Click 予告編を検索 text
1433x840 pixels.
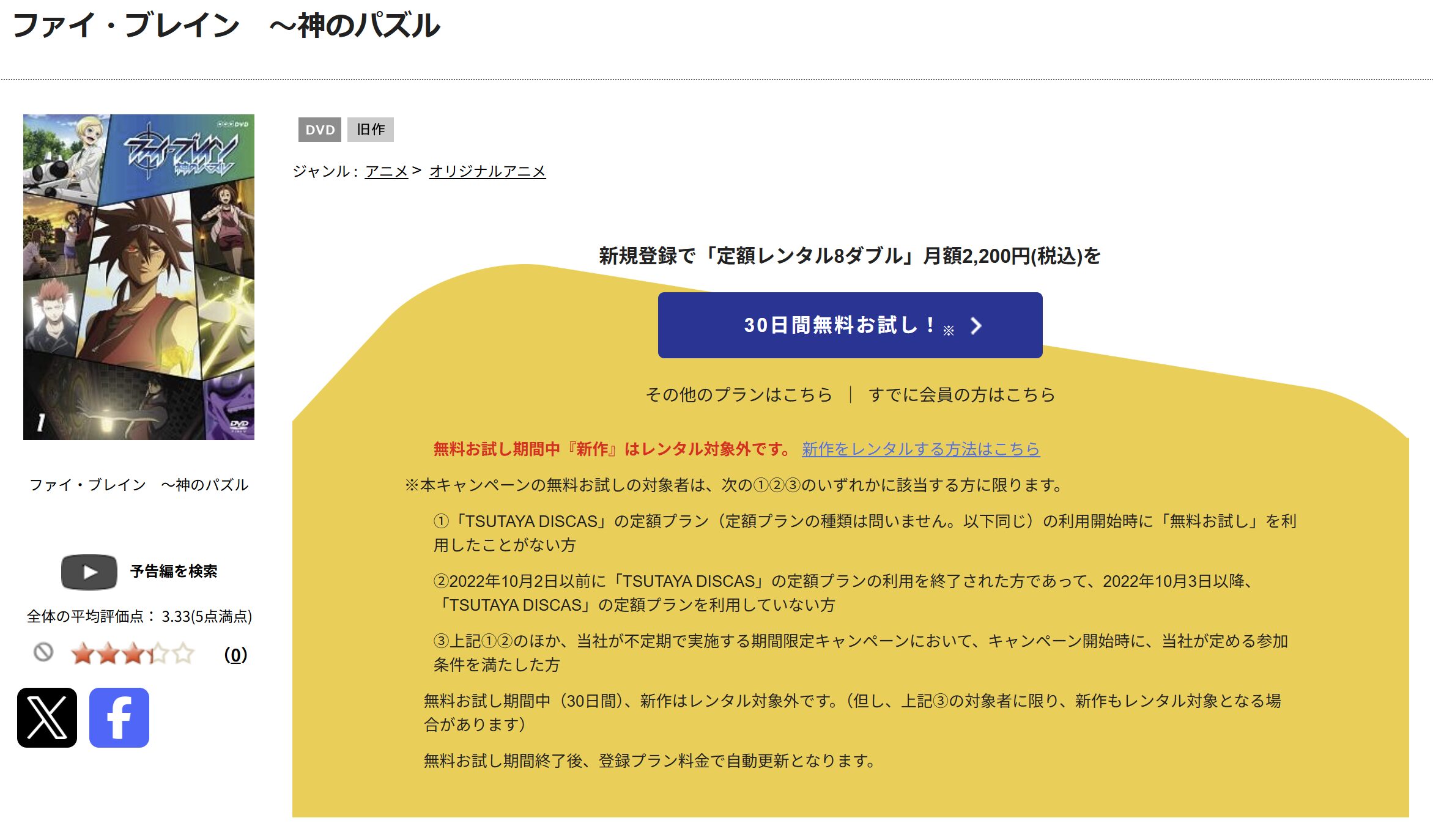point(174,572)
